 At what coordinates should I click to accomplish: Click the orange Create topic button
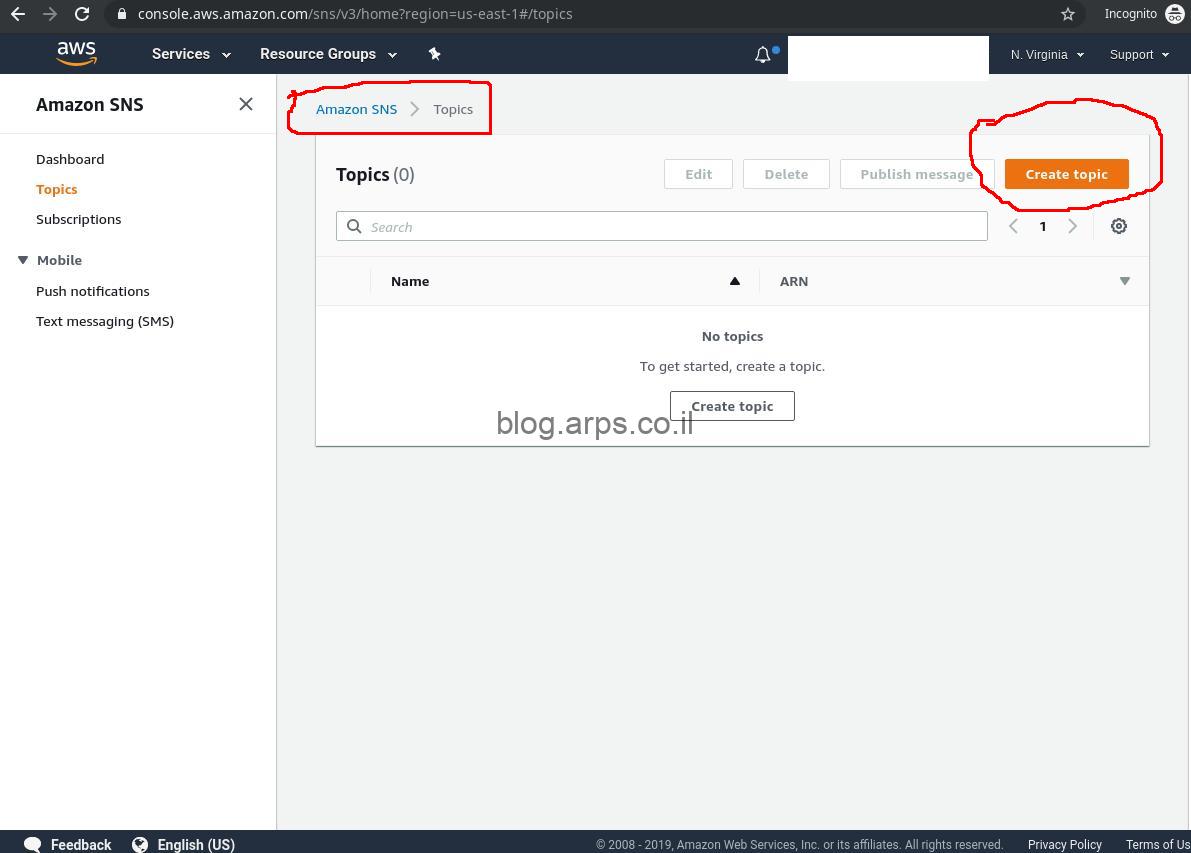(x=1066, y=174)
